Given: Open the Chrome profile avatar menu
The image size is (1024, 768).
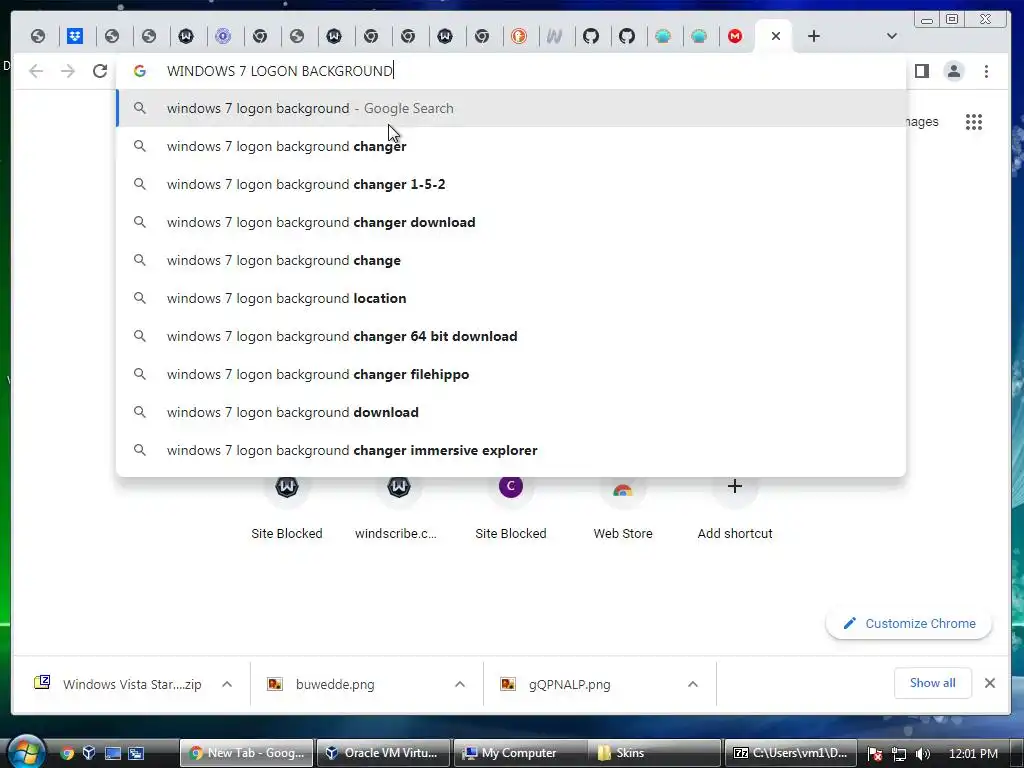Looking at the screenshot, I should pyautogui.click(x=953, y=71).
